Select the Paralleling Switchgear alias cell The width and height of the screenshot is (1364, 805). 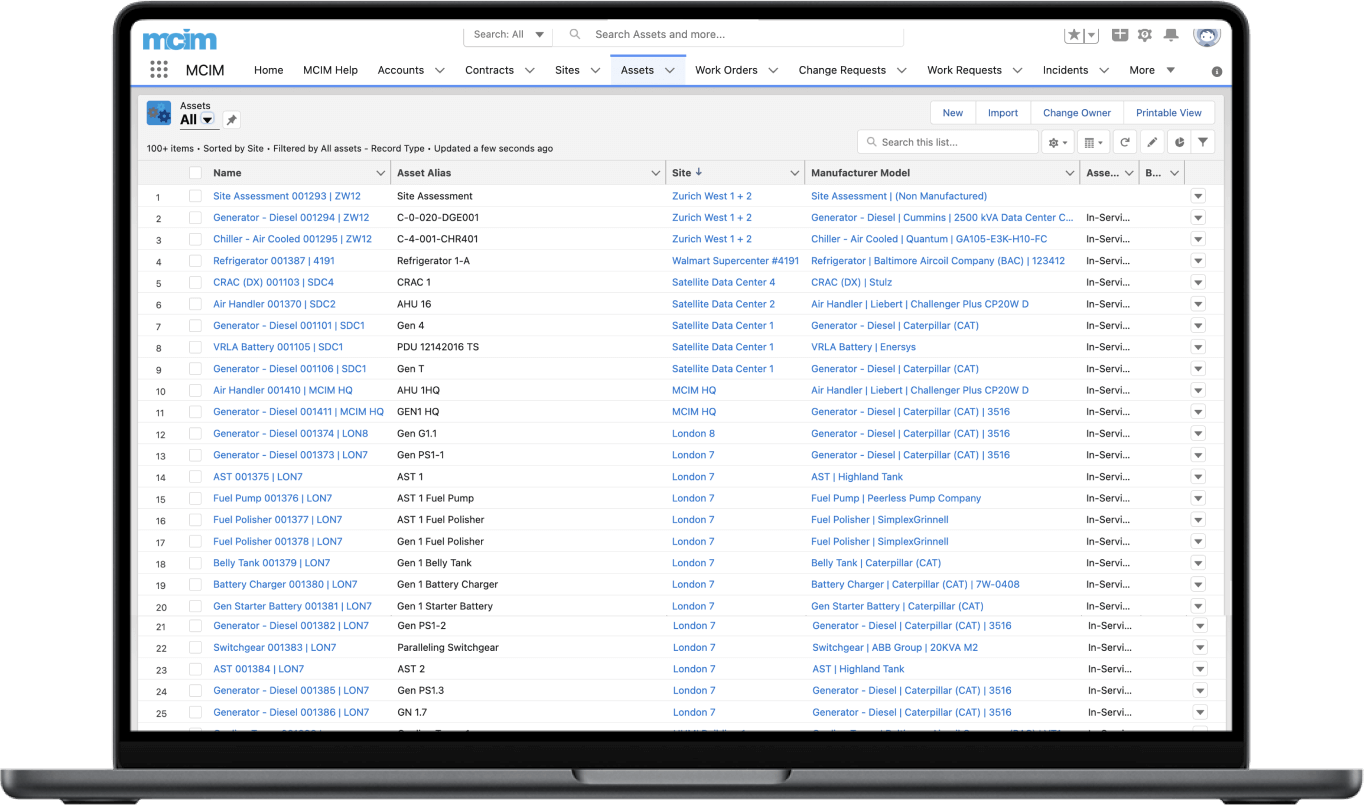pyautogui.click(x=448, y=647)
